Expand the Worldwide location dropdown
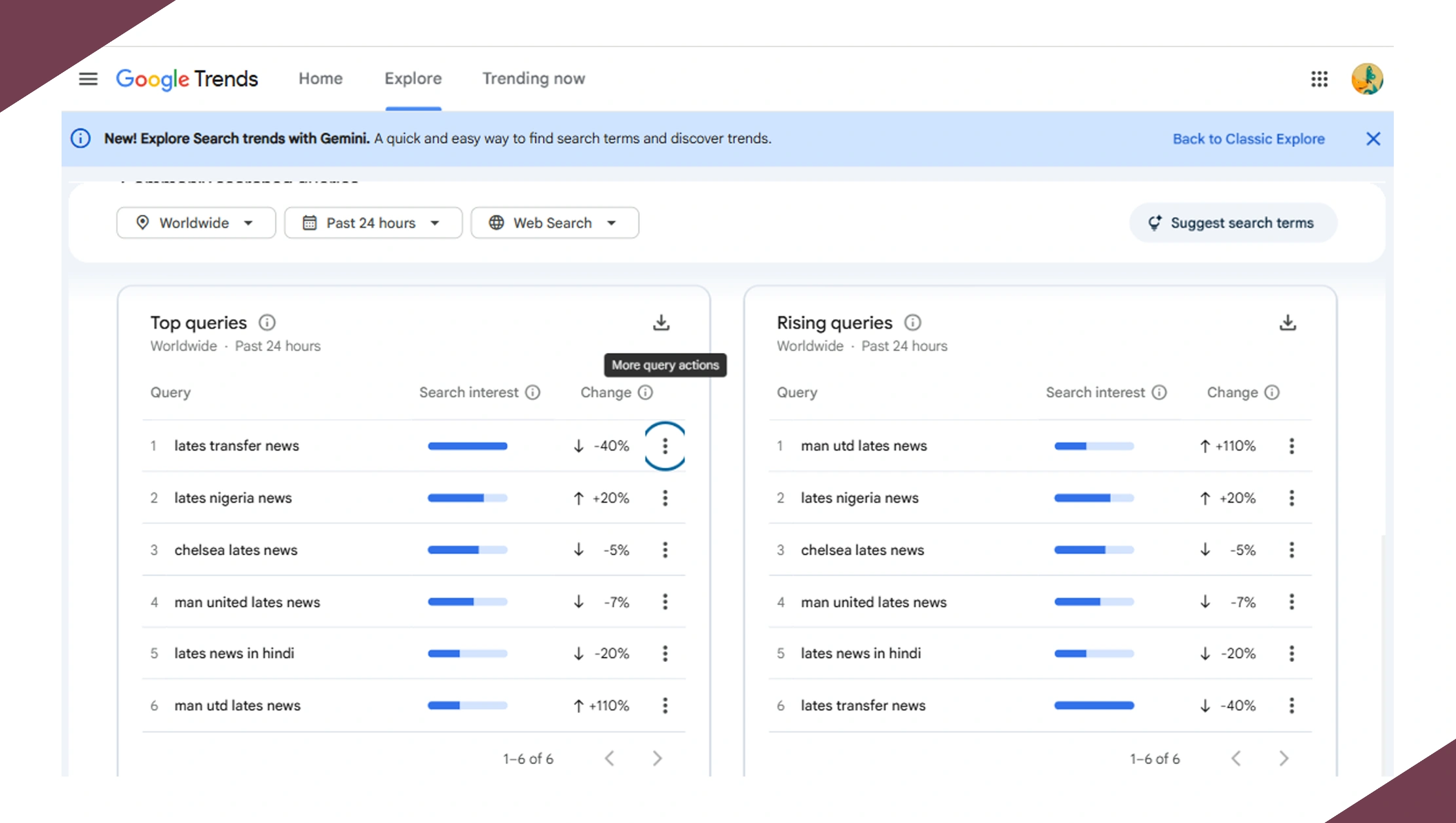 [x=196, y=223]
